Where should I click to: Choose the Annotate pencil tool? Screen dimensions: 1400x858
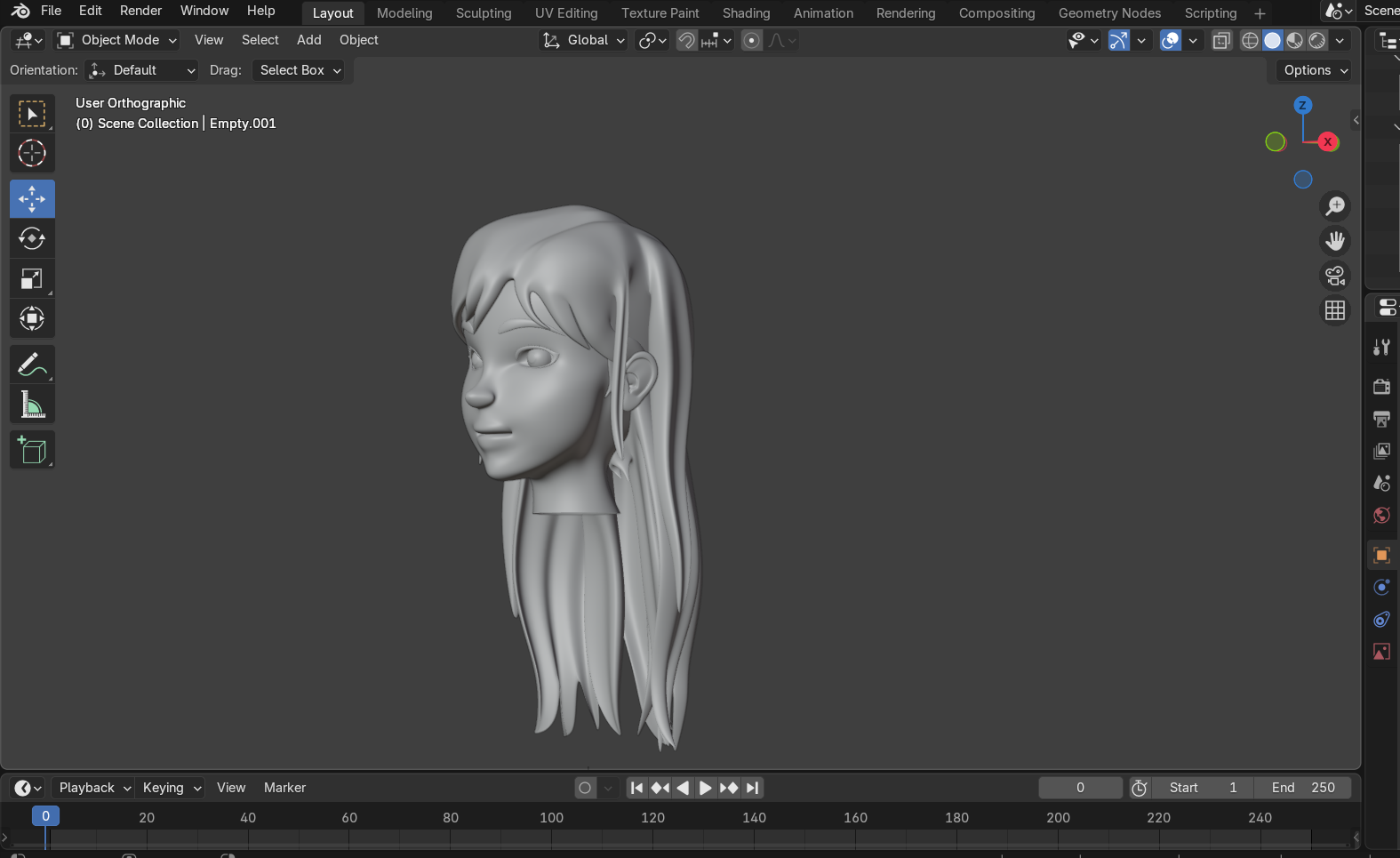tap(32, 365)
